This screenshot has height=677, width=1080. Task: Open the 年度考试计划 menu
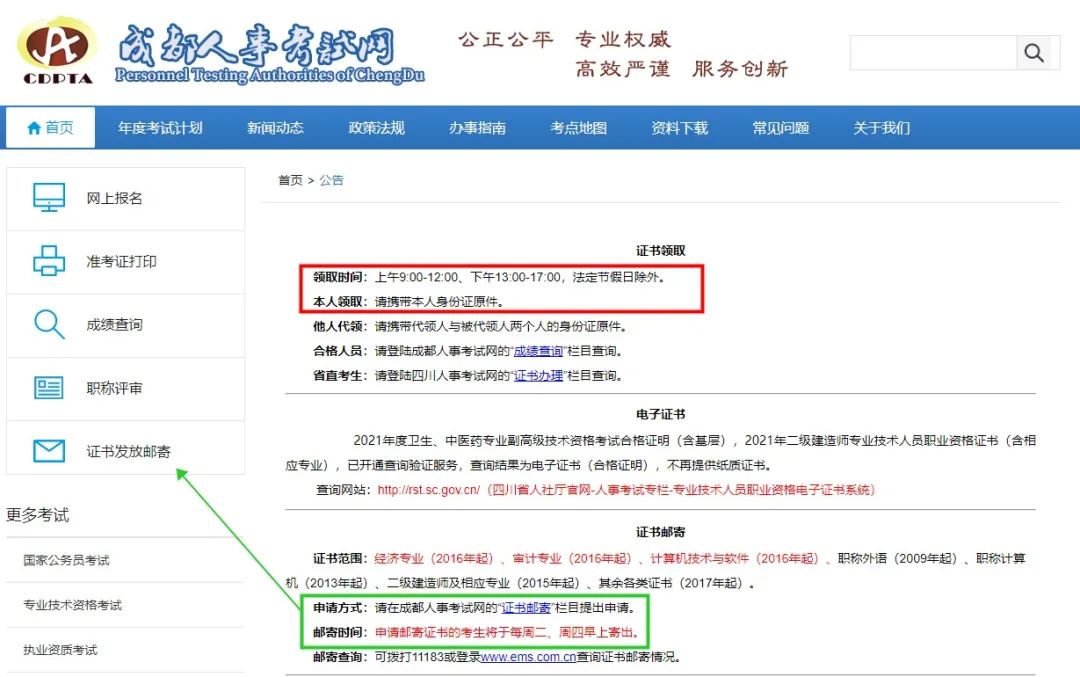pos(160,128)
